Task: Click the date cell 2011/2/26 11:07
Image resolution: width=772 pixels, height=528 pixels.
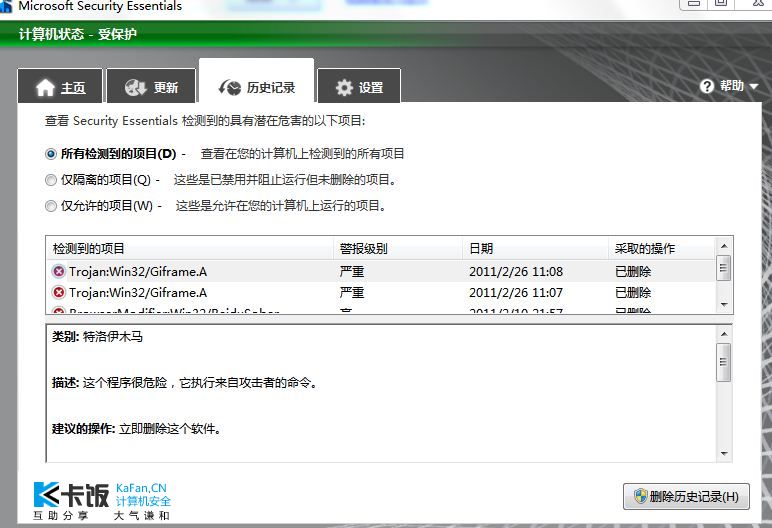Action: 516,293
